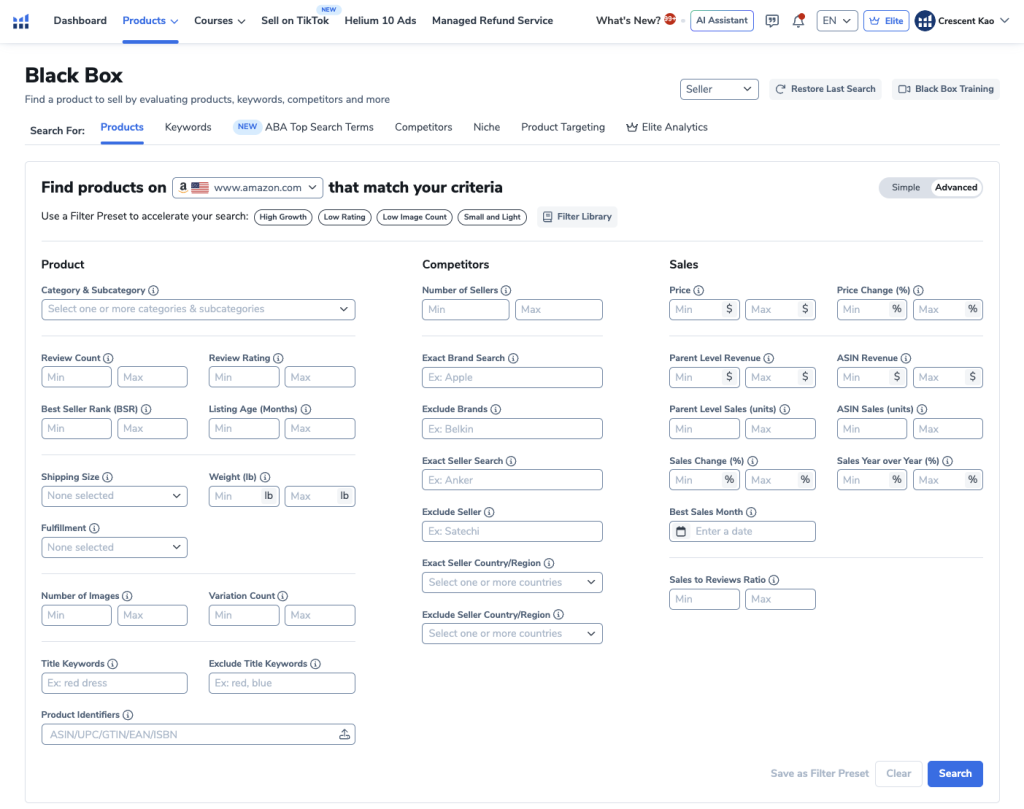Open the Shipping Size dropdown
1024x809 pixels.
click(114, 496)
